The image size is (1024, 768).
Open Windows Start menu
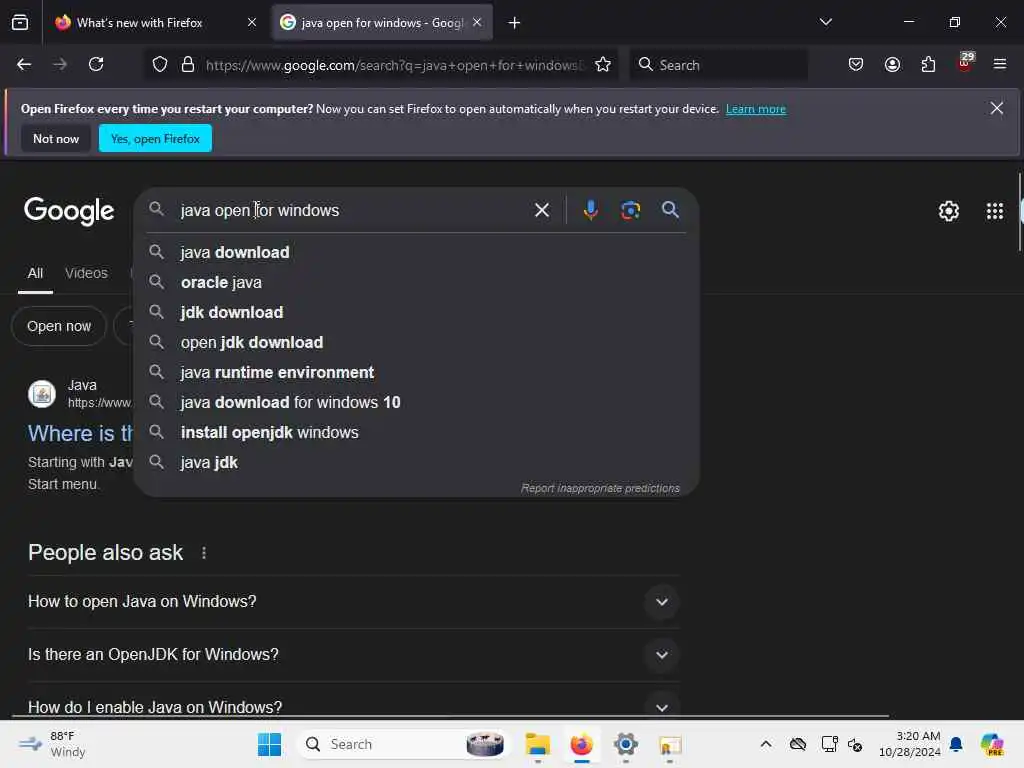[269, 744]
